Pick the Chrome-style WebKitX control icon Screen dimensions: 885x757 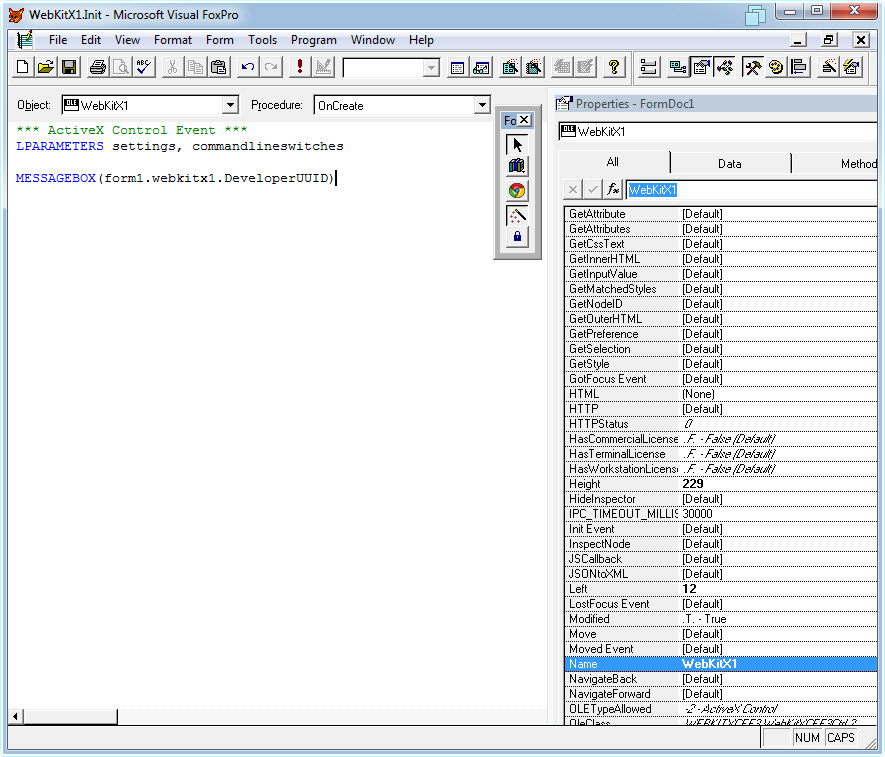pyautogui.click(x=517, y=191)
